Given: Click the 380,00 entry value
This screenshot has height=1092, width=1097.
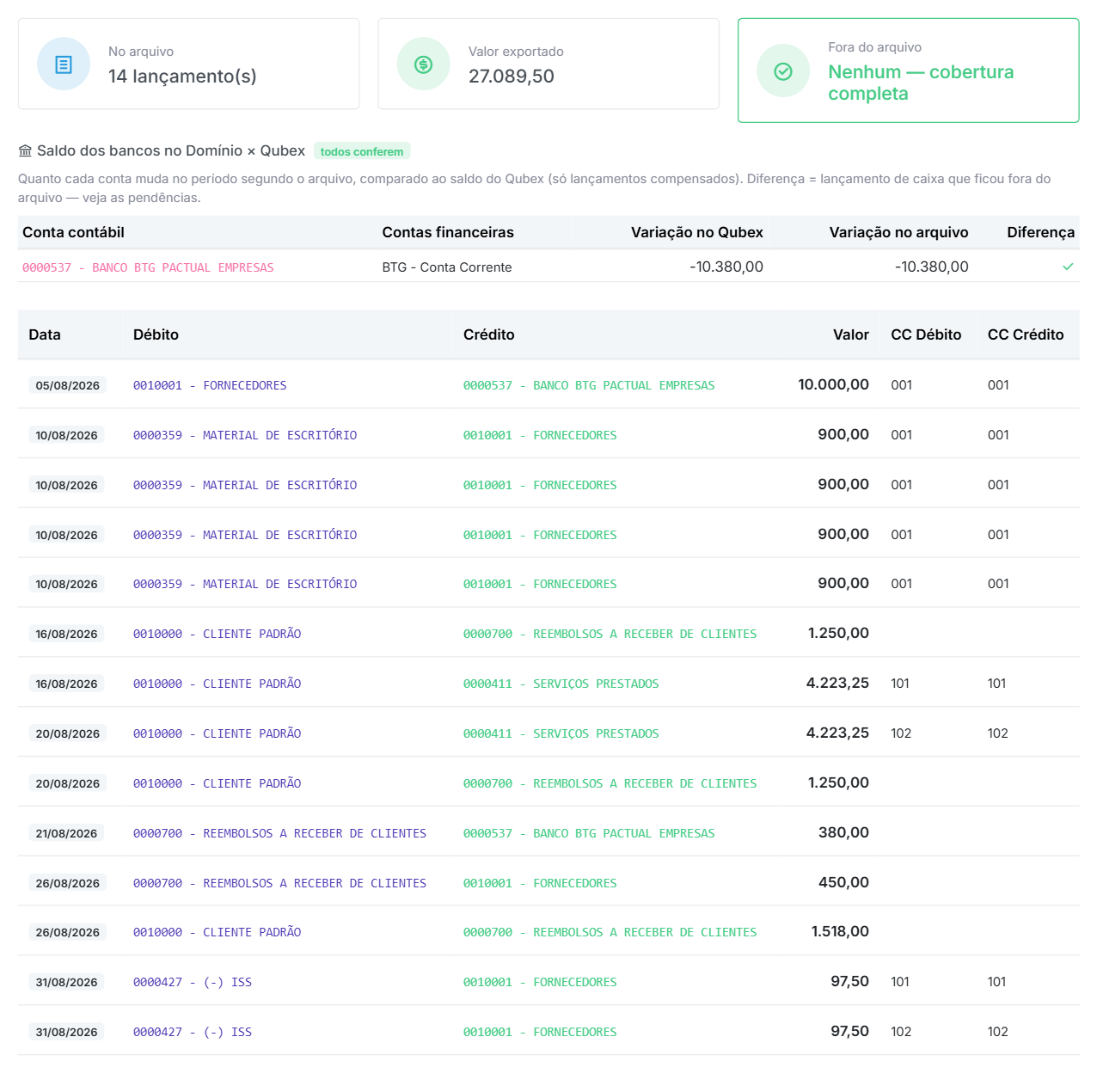Looking at the screenshot, I should pyautogui.click(x=843, y=832).
